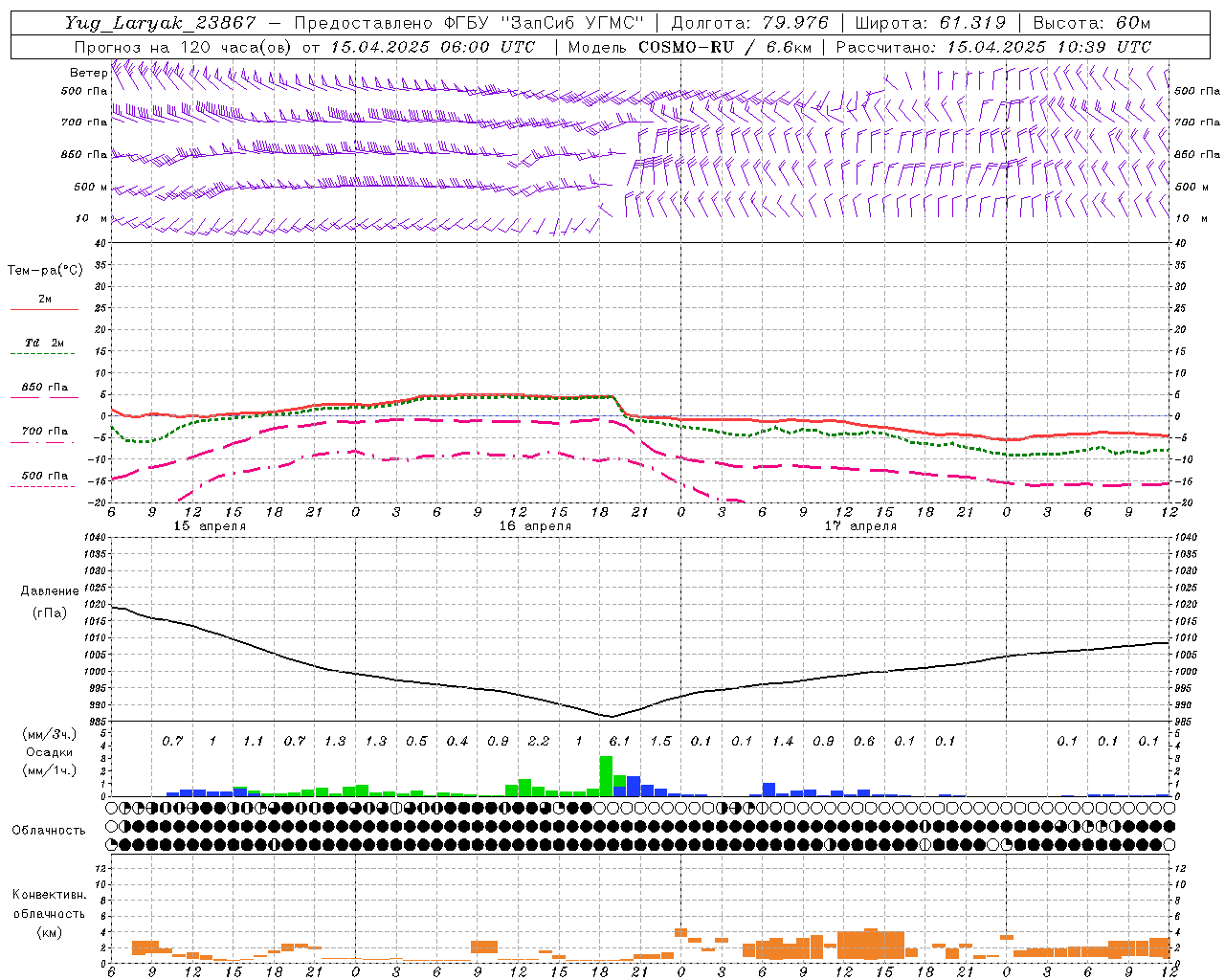Click the 2м temperature legend label

45,299
